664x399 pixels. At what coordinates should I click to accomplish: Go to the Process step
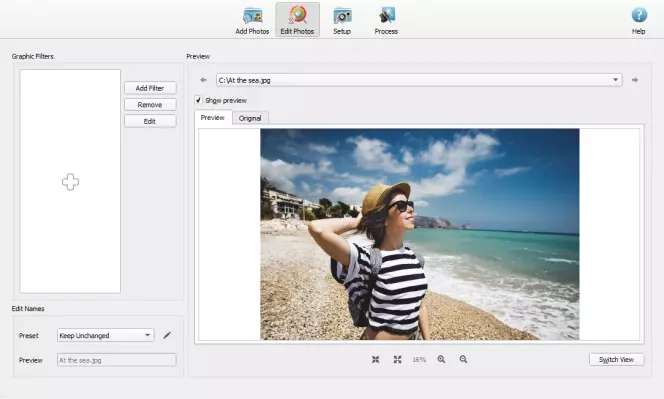tap(386, 20)
